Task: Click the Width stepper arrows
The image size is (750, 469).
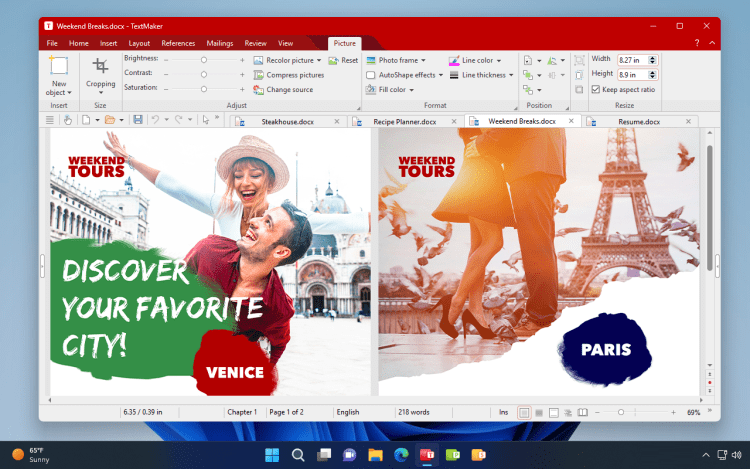Action: (652, 60)
